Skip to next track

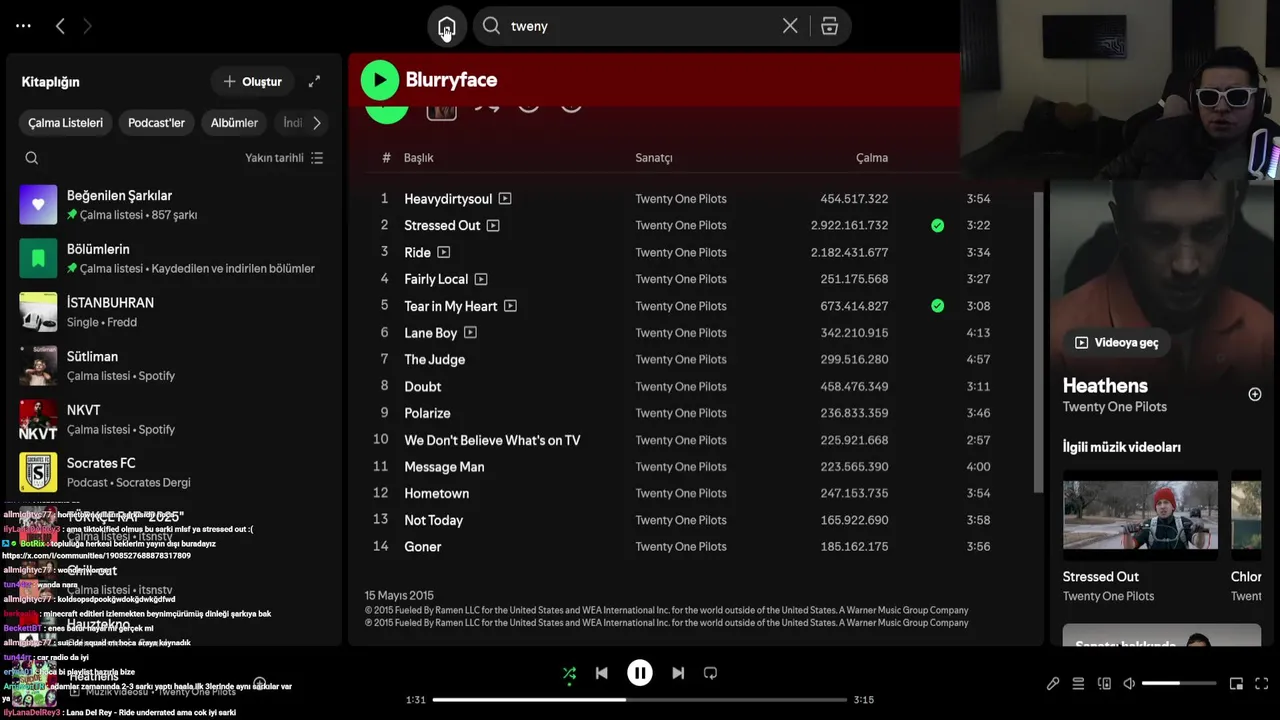(x=678, y=674)
